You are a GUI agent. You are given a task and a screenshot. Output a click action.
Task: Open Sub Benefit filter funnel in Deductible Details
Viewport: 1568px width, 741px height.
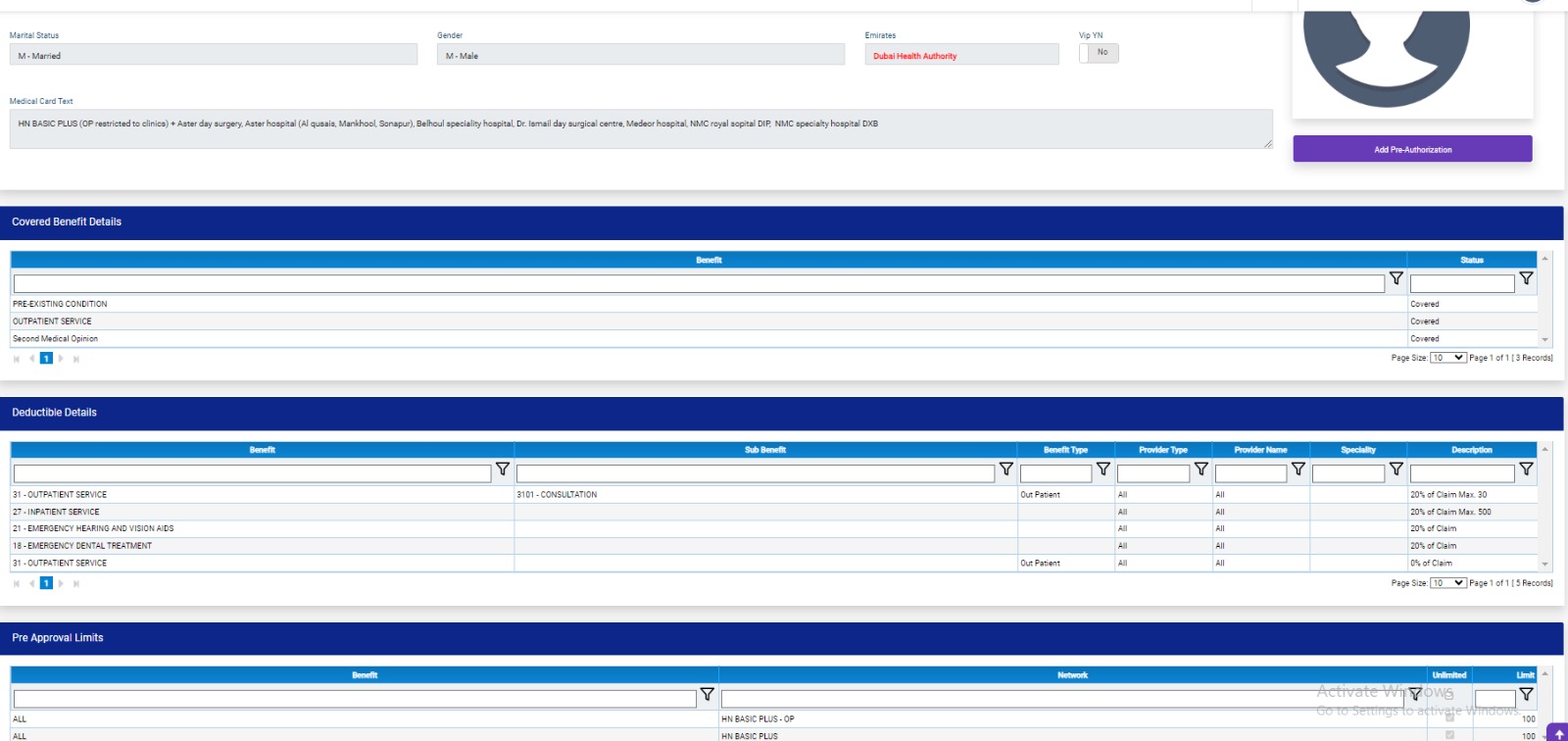(x=1005, y=469)
